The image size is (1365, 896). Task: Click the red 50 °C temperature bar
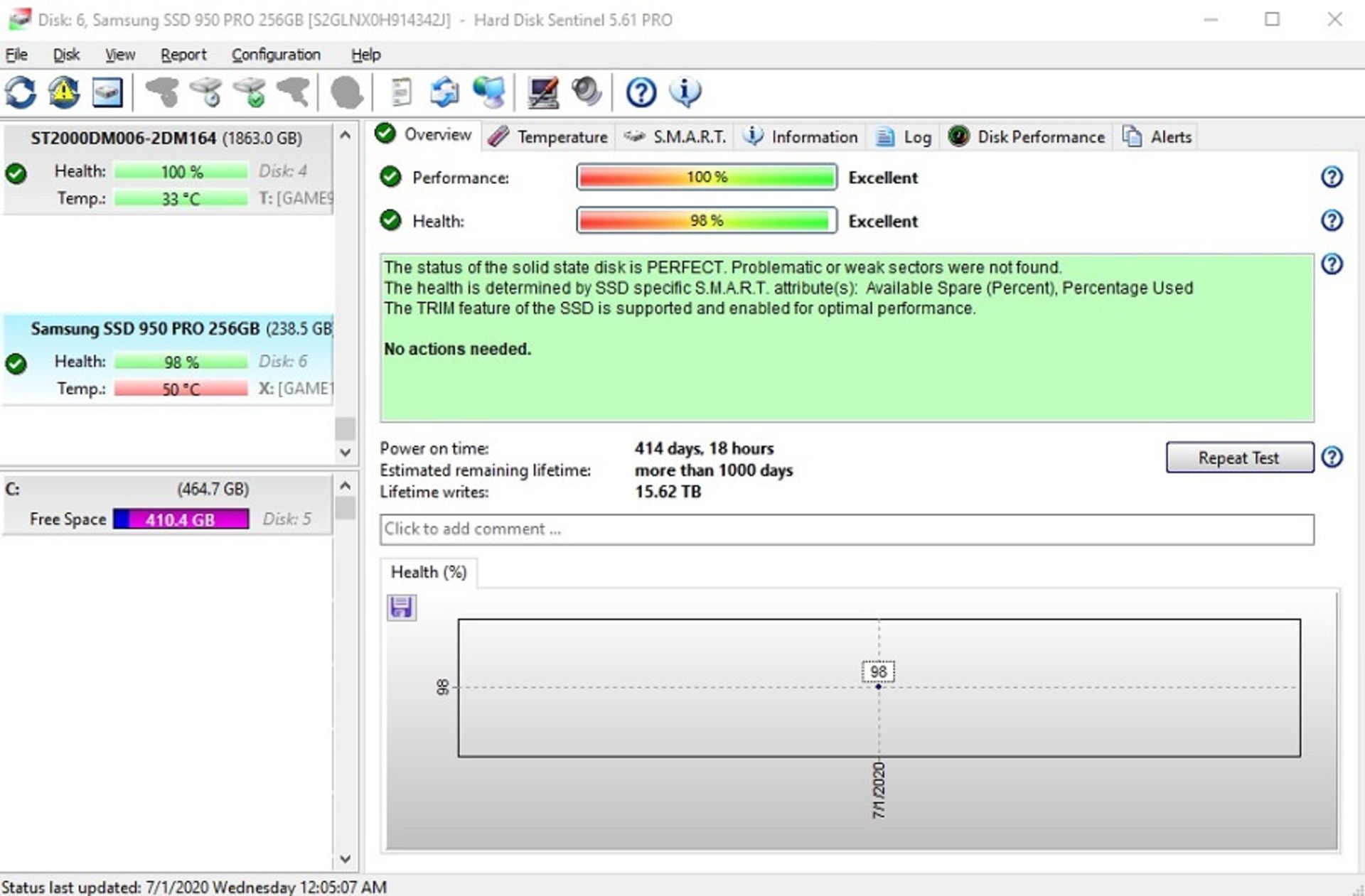(181, 389)
